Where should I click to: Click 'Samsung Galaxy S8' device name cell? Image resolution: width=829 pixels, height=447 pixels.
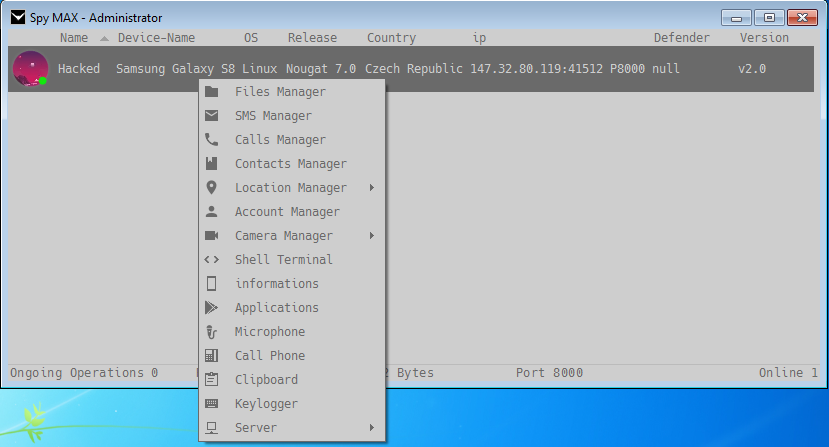[176, 69]
